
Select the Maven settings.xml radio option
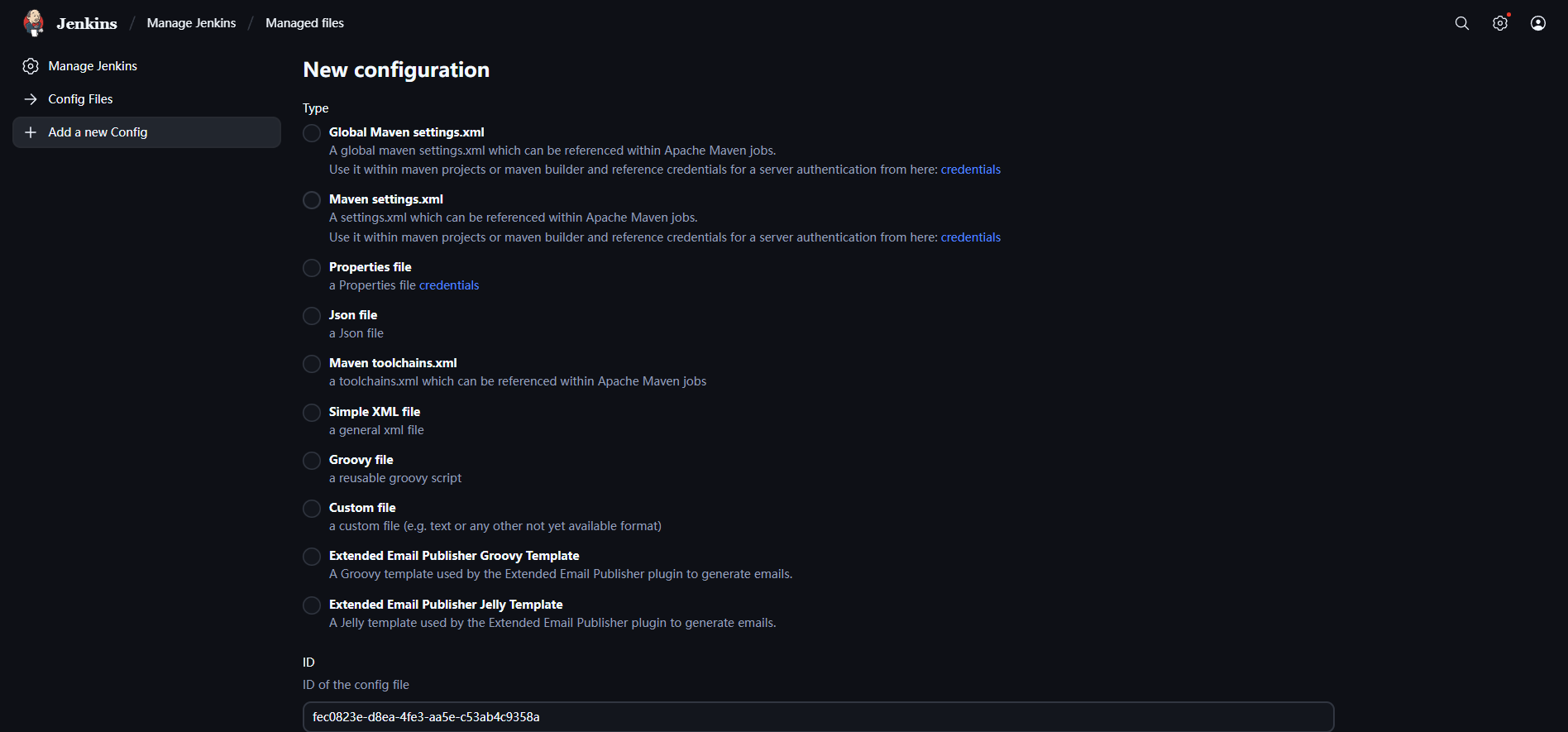(x=312, y=200)
